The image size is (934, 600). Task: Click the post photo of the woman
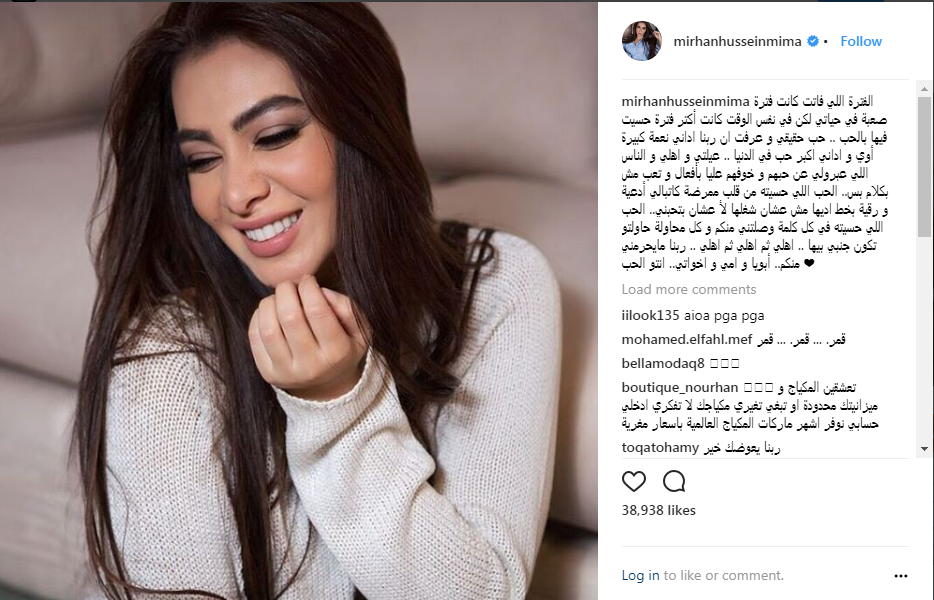click(299, 301)
